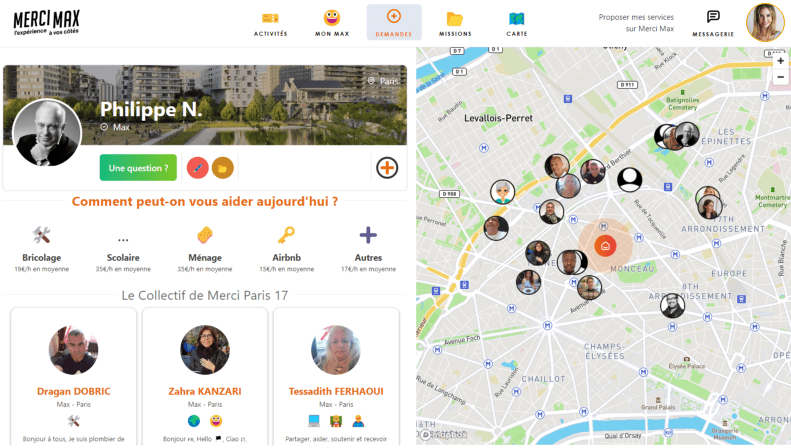Click Dragan DOBRIC's photo
This screenshot has height=448, width=791.
(74, 350)
